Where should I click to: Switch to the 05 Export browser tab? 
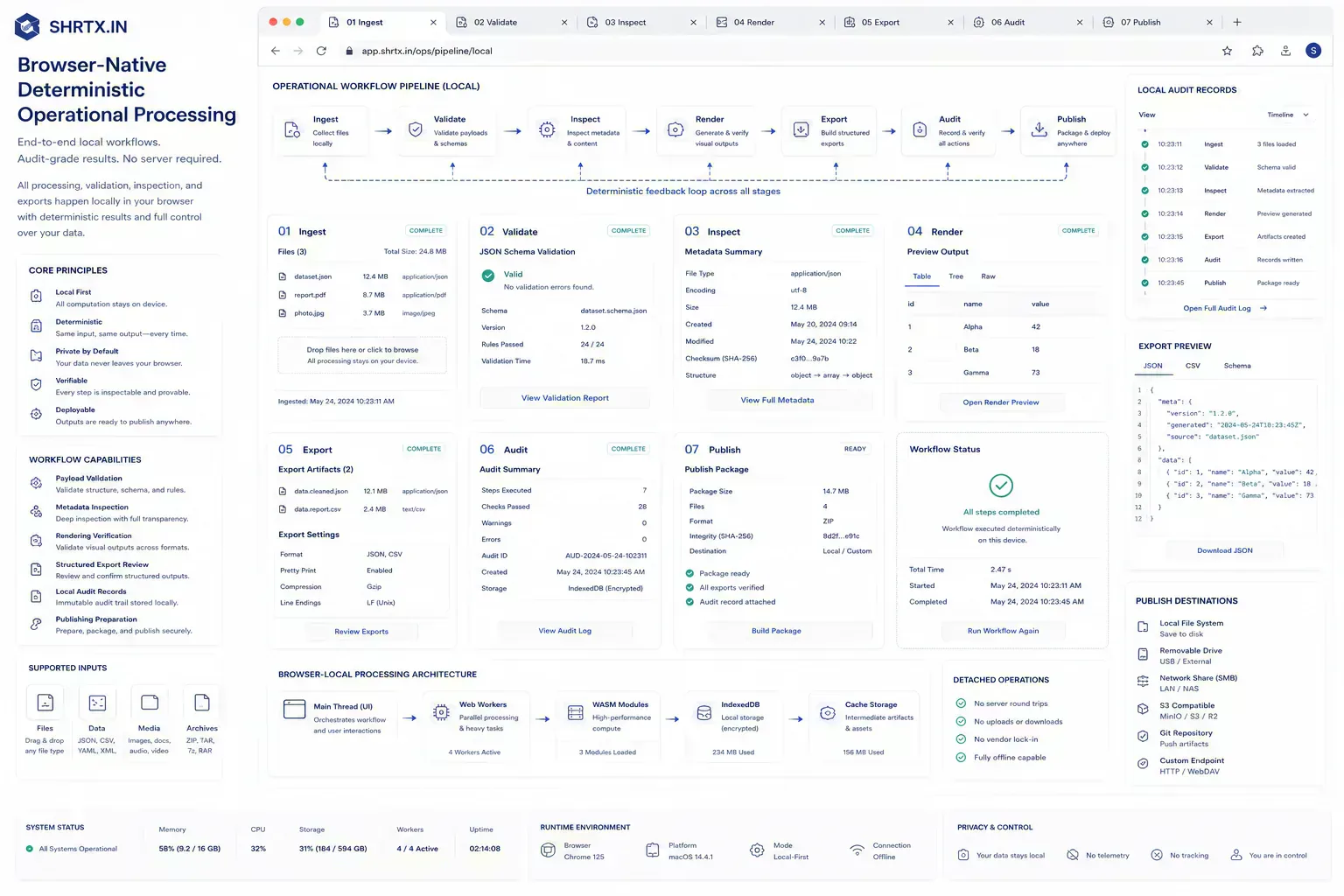pyautogui.click(x=899, y=22)
